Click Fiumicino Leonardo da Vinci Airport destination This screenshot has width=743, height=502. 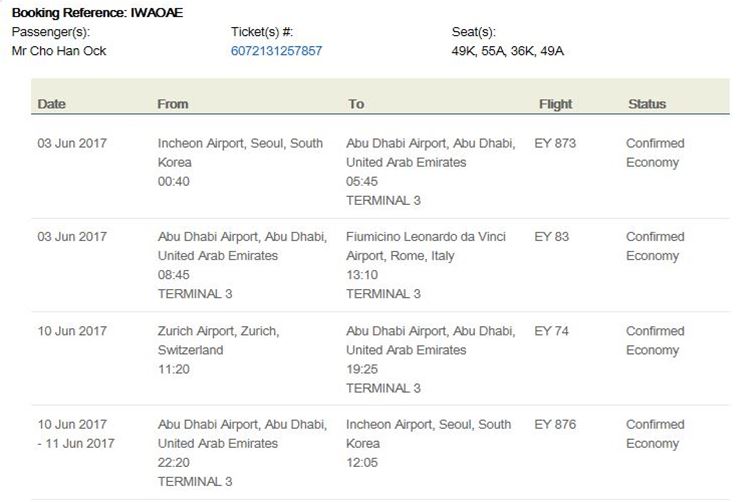point(426,246)
